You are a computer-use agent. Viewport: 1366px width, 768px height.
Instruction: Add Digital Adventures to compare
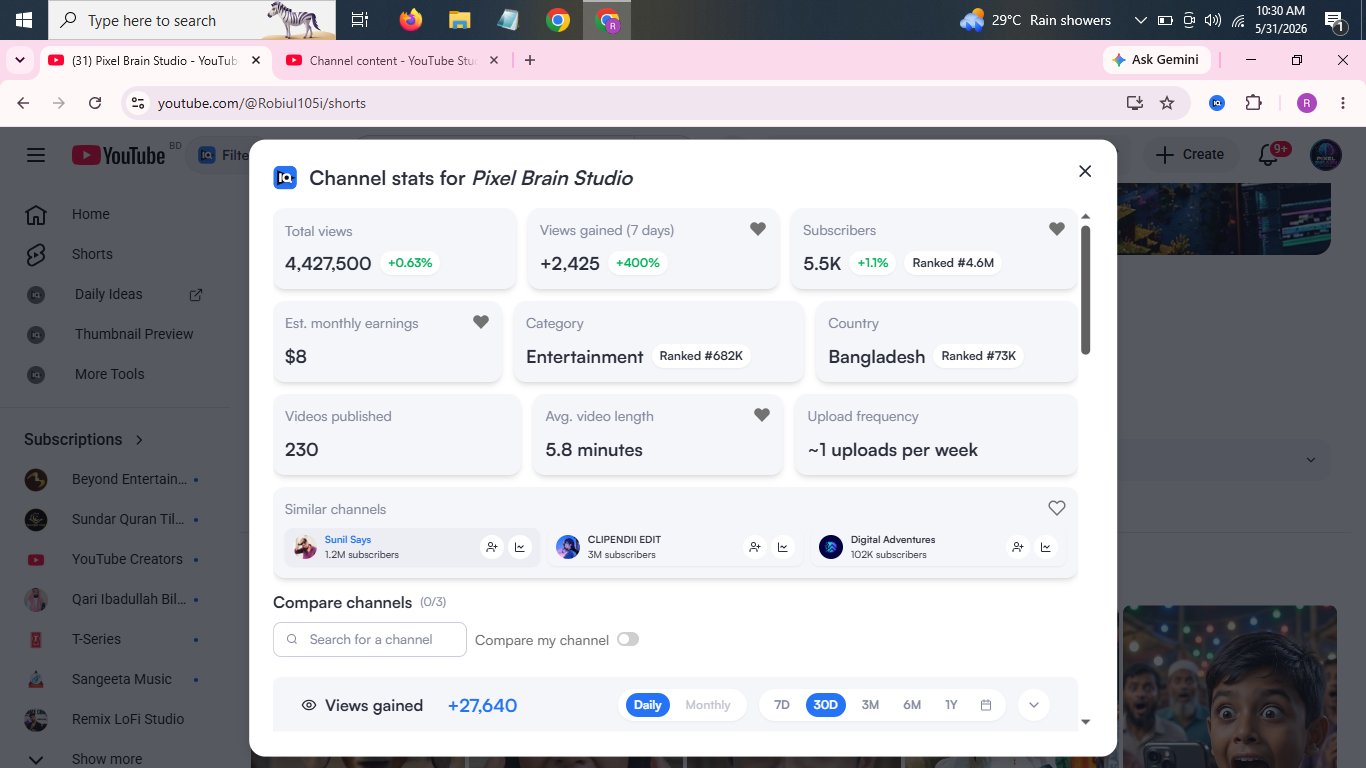tap(1018, 547)
